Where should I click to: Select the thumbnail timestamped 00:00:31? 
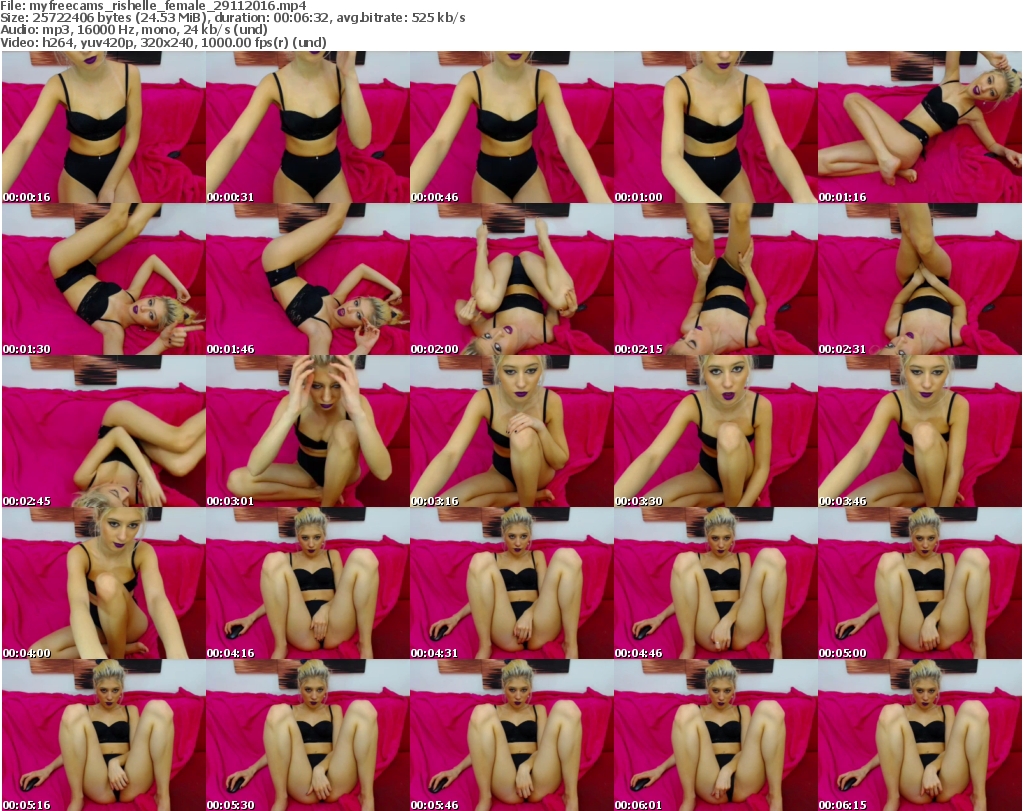click(x=308, y=127)
